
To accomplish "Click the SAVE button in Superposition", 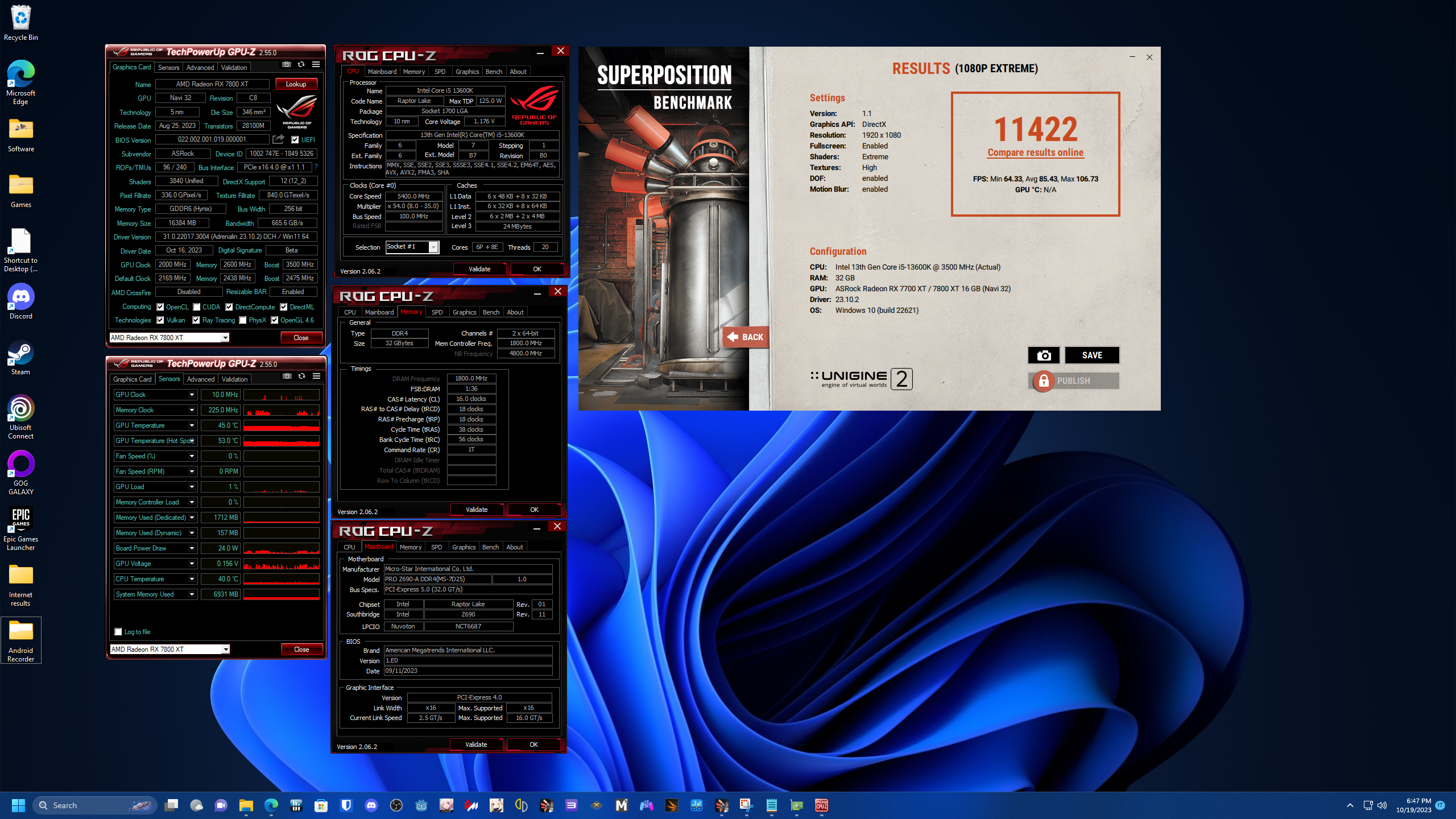I will point(1092,355).
